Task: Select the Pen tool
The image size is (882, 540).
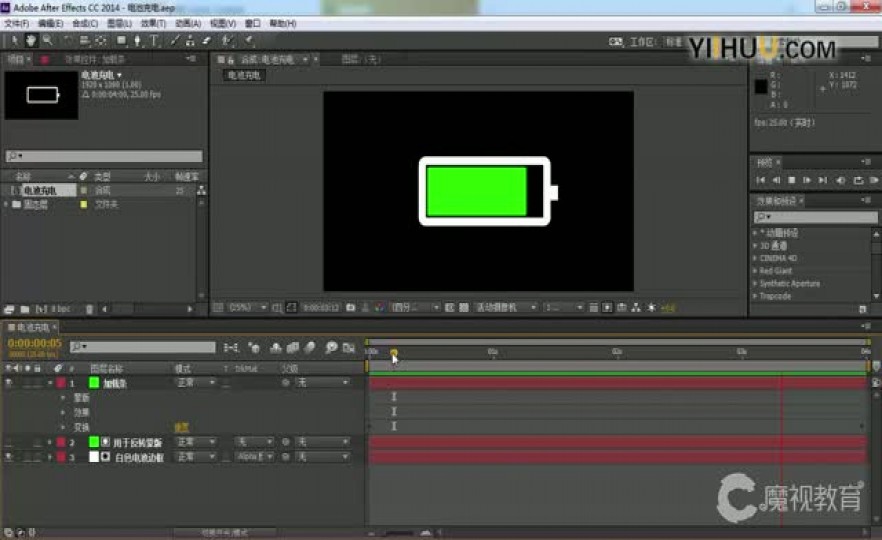Action: [x=137, y=40]
